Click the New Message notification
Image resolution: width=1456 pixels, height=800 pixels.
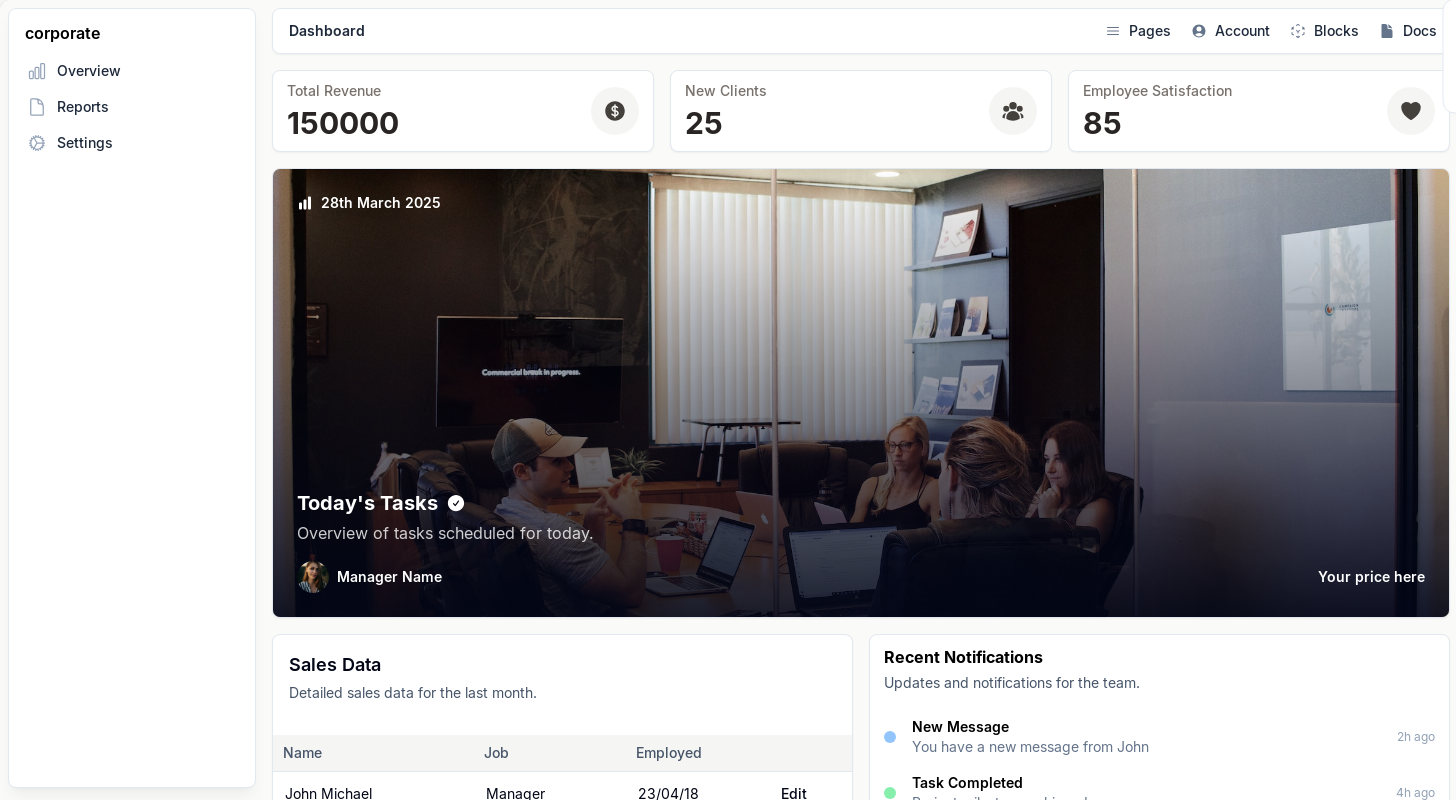(1159, 737)
